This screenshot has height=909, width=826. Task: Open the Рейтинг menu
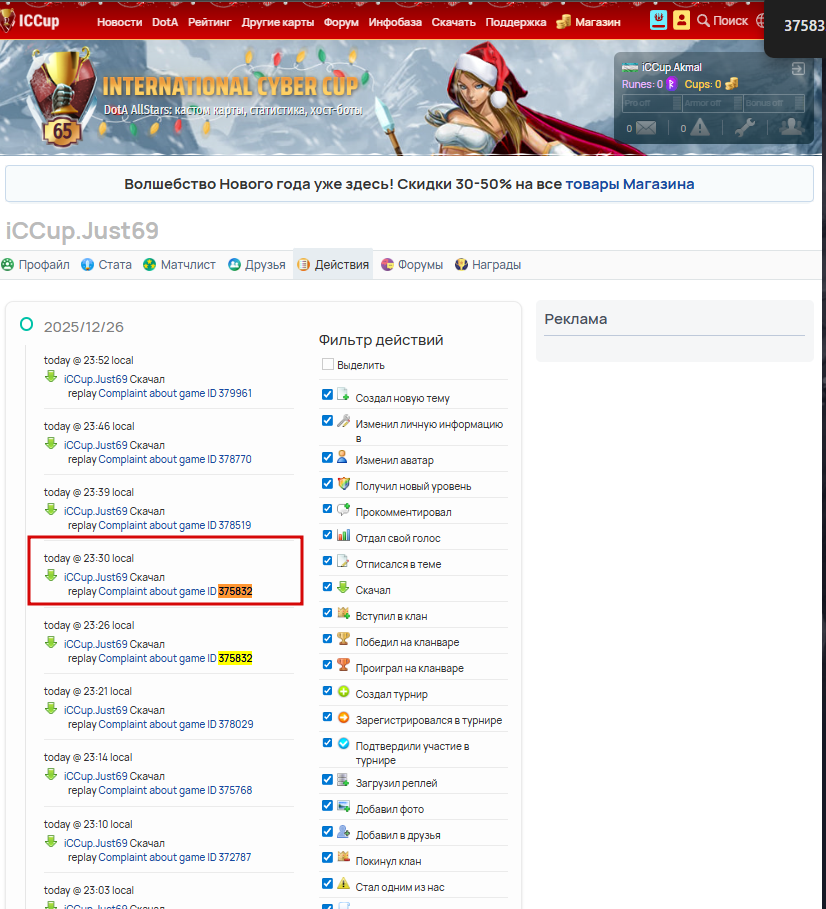tap(209, 22)
